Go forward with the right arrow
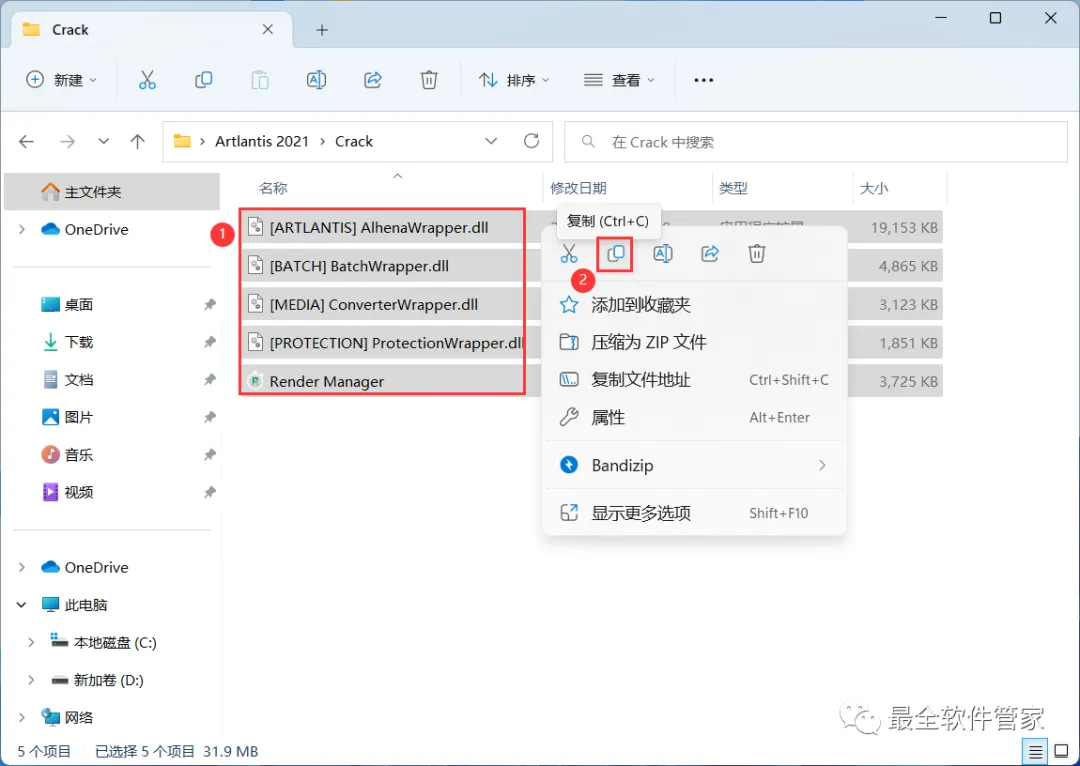The width and height of the screenshot is (1080, 766). [x=67, y=142]
